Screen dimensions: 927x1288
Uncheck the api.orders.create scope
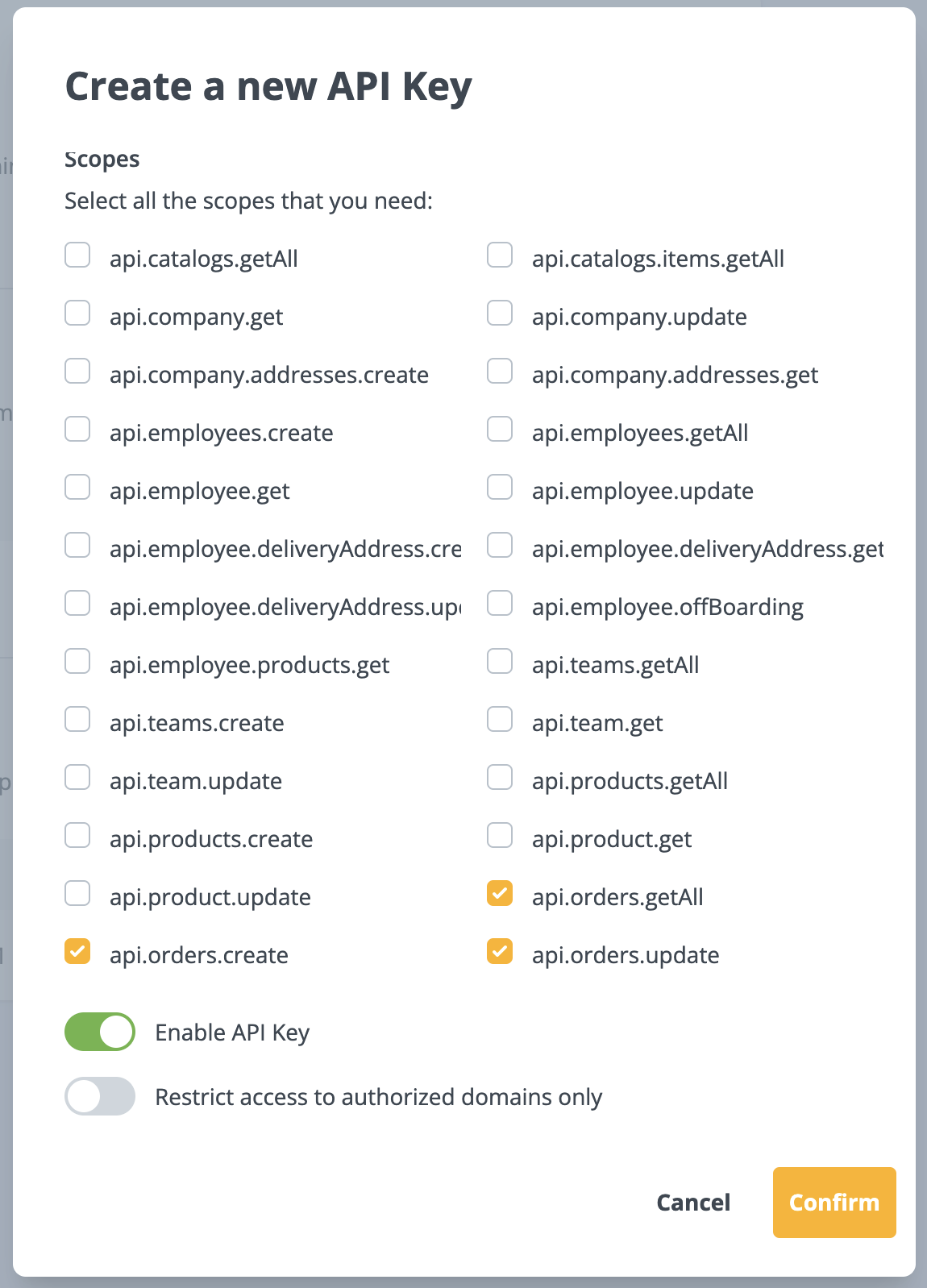(77, 952)
